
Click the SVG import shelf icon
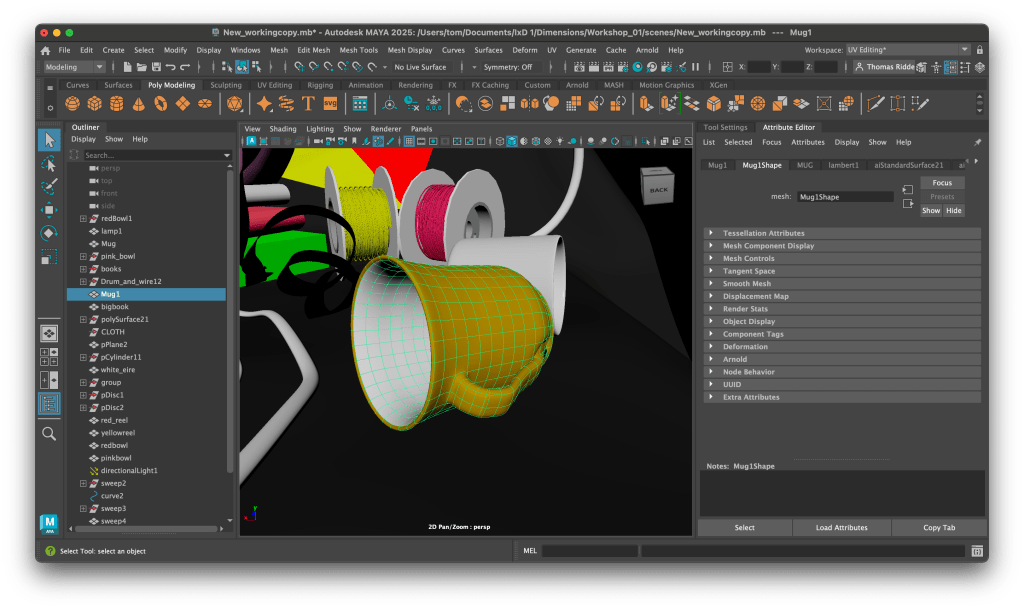point(329,104)
